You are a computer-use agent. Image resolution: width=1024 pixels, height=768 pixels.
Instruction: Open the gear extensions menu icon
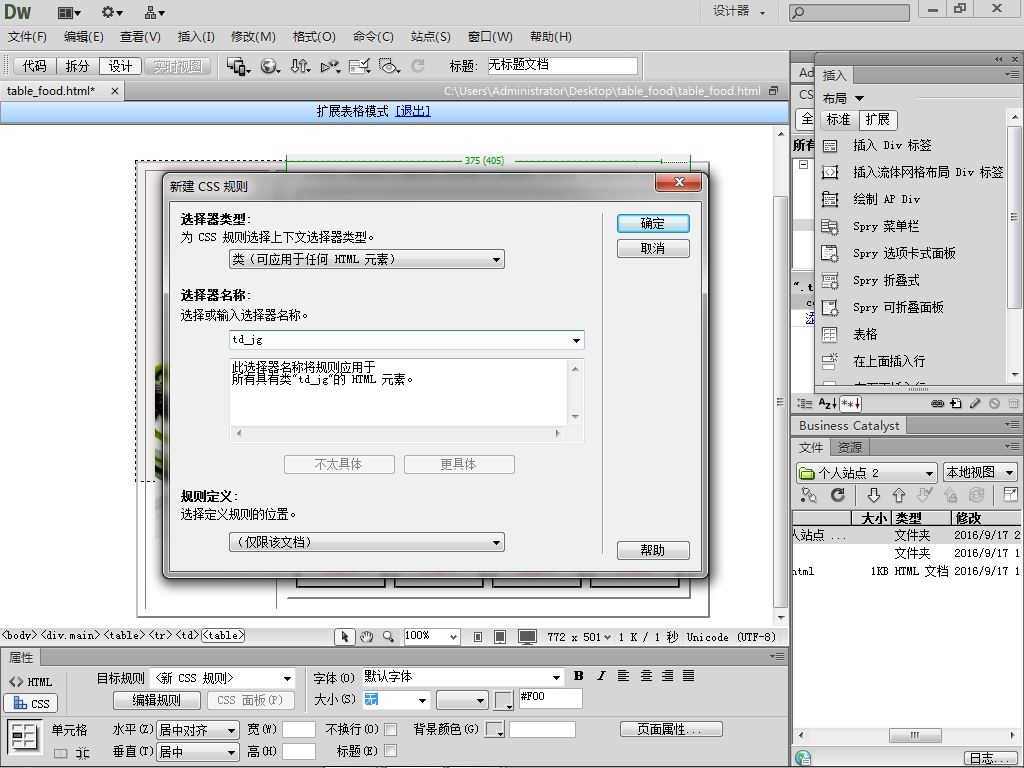click(x=112, y=12)
